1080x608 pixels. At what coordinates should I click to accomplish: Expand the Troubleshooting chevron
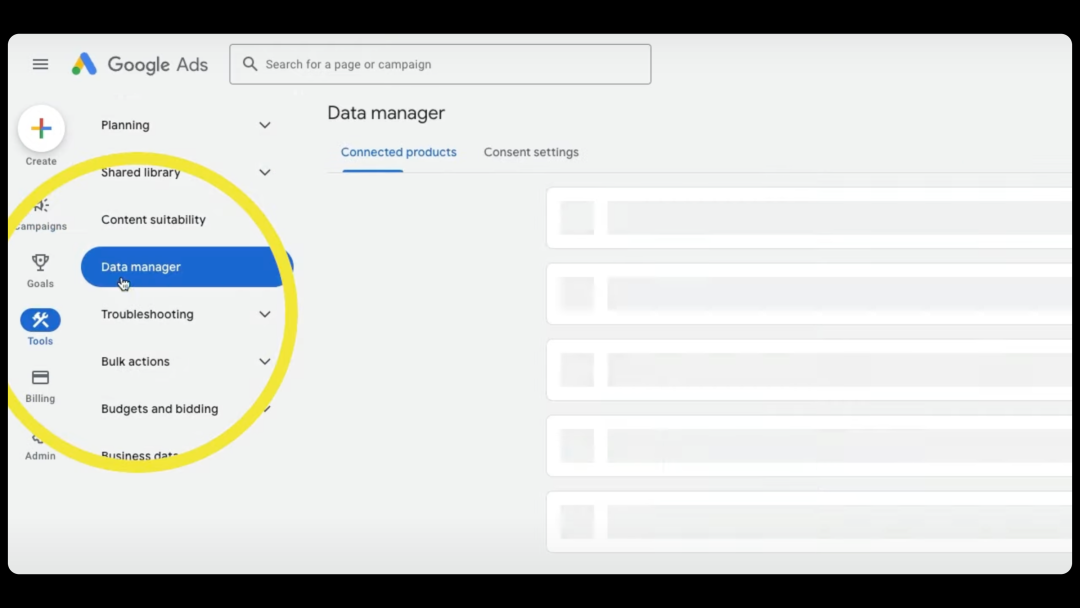[x=264, y=314]
